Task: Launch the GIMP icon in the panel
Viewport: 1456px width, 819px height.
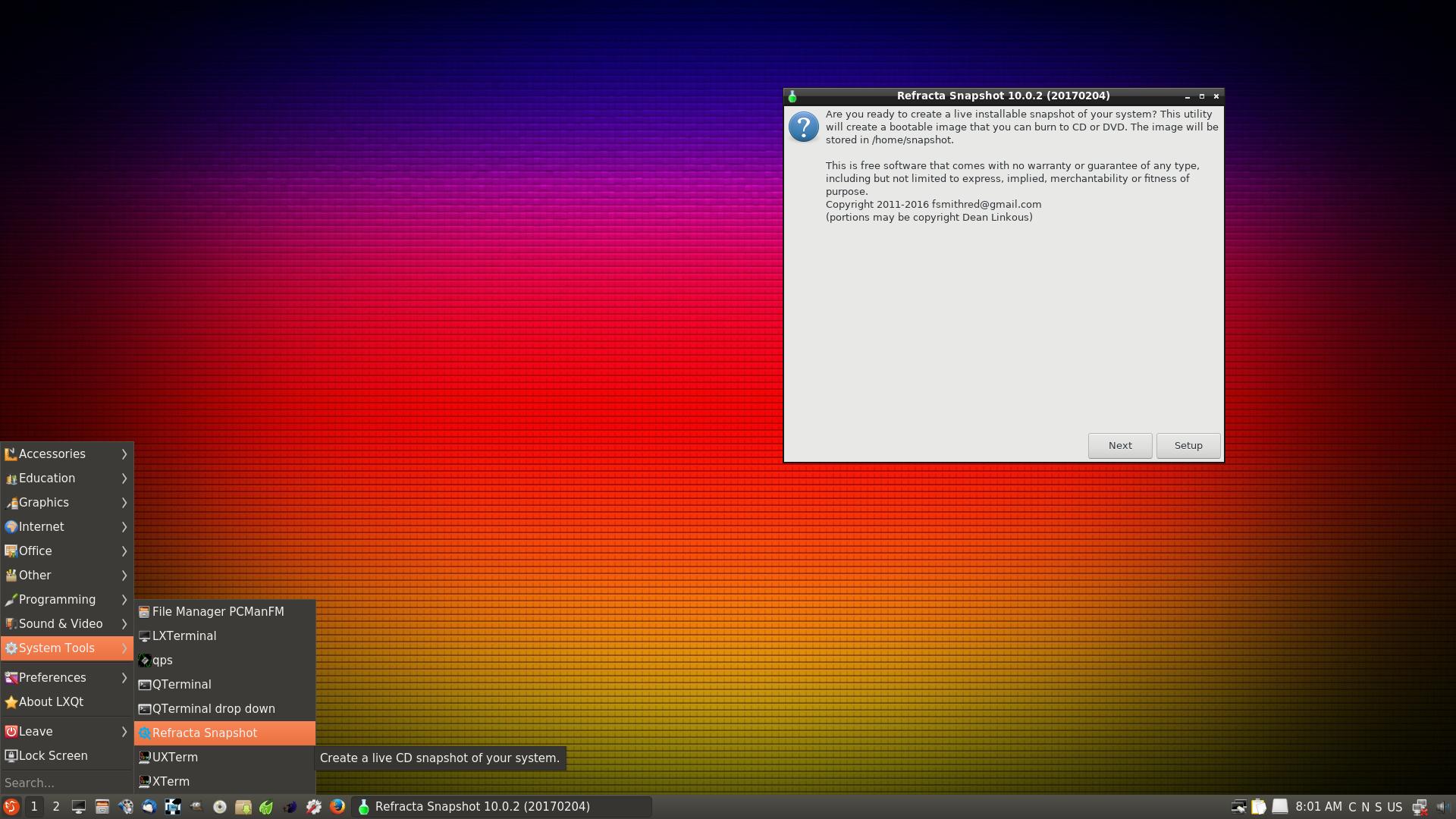Action: [196, 807]
